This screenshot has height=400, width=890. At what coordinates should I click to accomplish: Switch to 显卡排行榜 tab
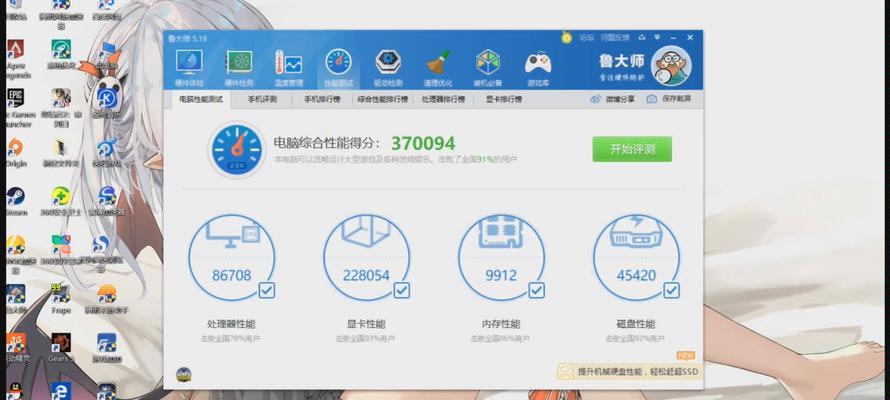[x=504, y=99]
